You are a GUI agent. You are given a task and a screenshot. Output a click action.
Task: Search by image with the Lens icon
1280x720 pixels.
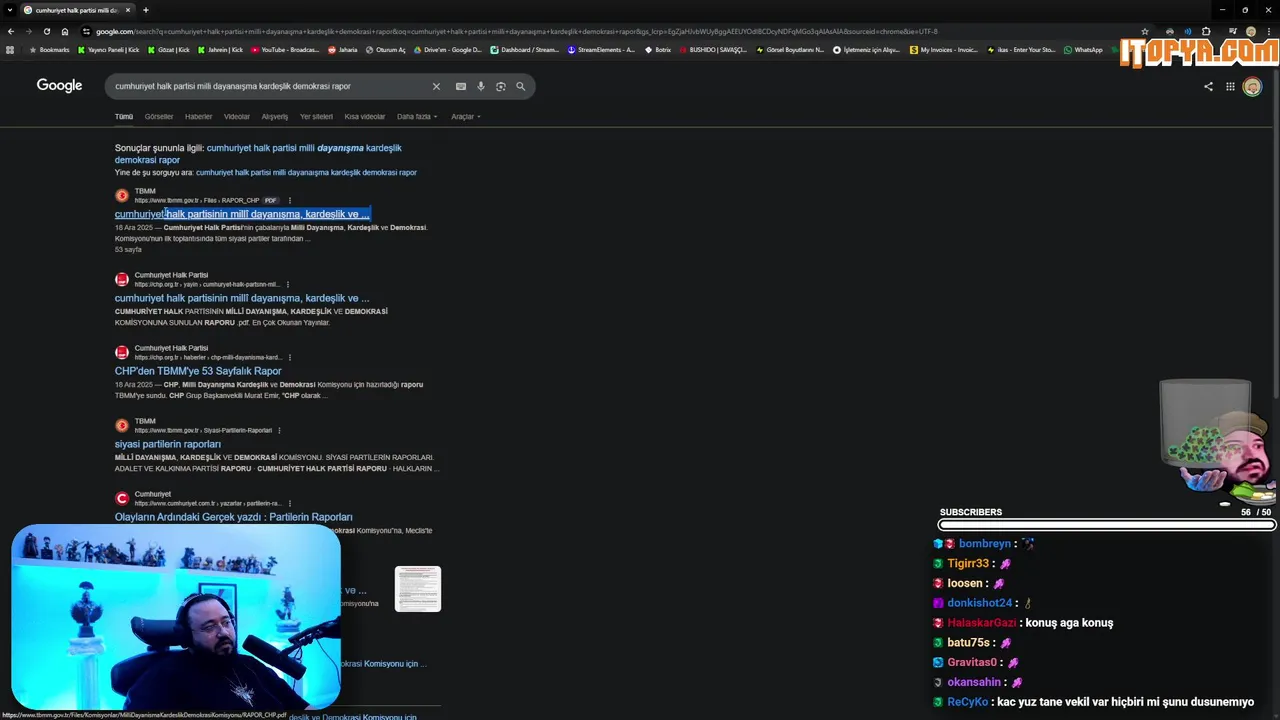(x=501, y=86)
